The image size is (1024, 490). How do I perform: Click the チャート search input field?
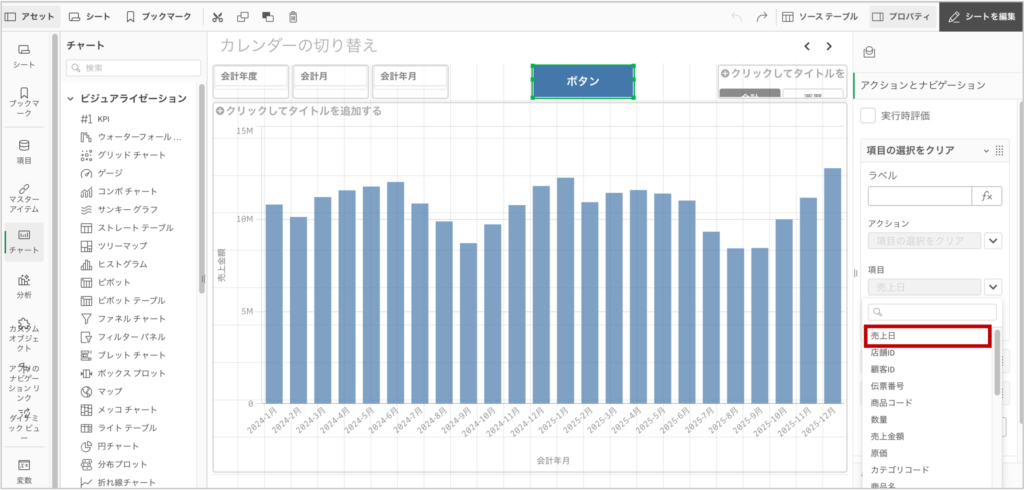(x=134, y=68)
